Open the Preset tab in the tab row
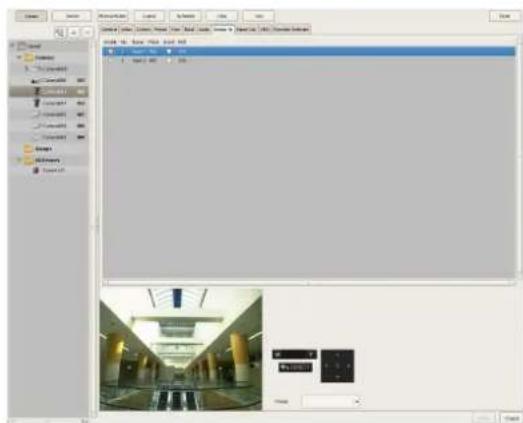Image resolution: width=523 pixels, height=423 pixels. click(x=160, y=29)
